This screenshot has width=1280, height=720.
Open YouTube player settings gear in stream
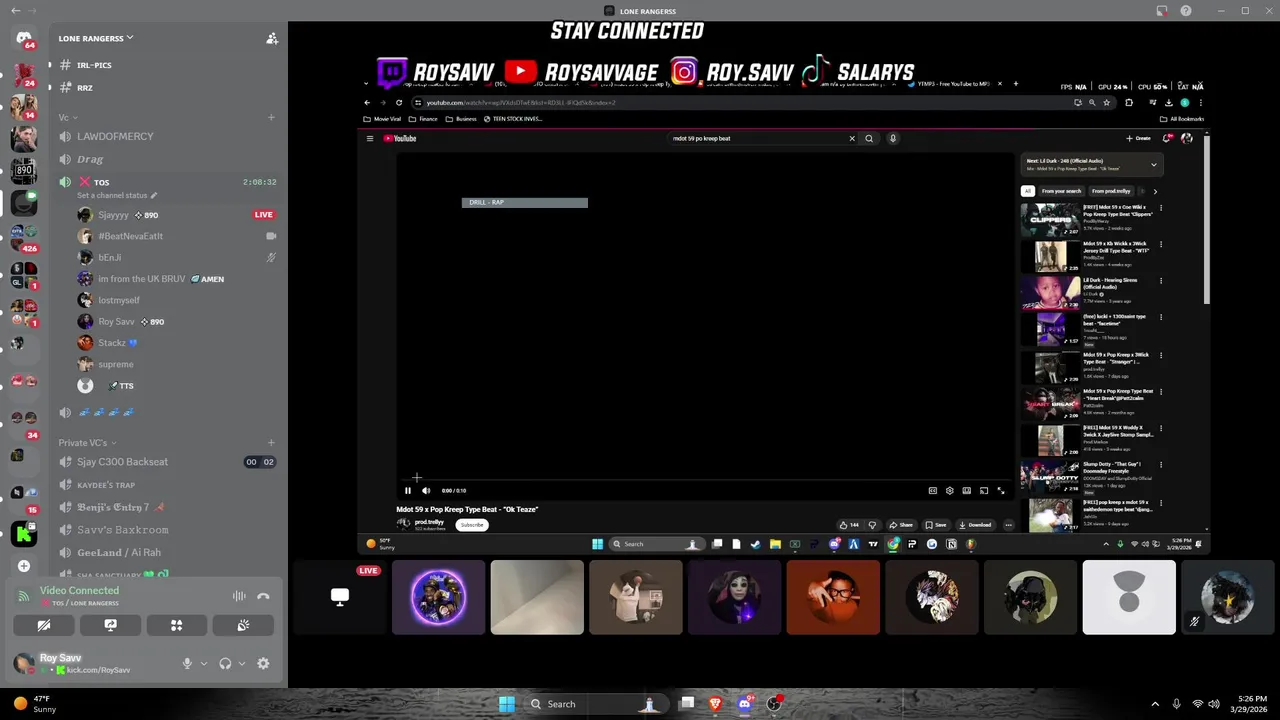pyautogui.click(x=949, y=491)
